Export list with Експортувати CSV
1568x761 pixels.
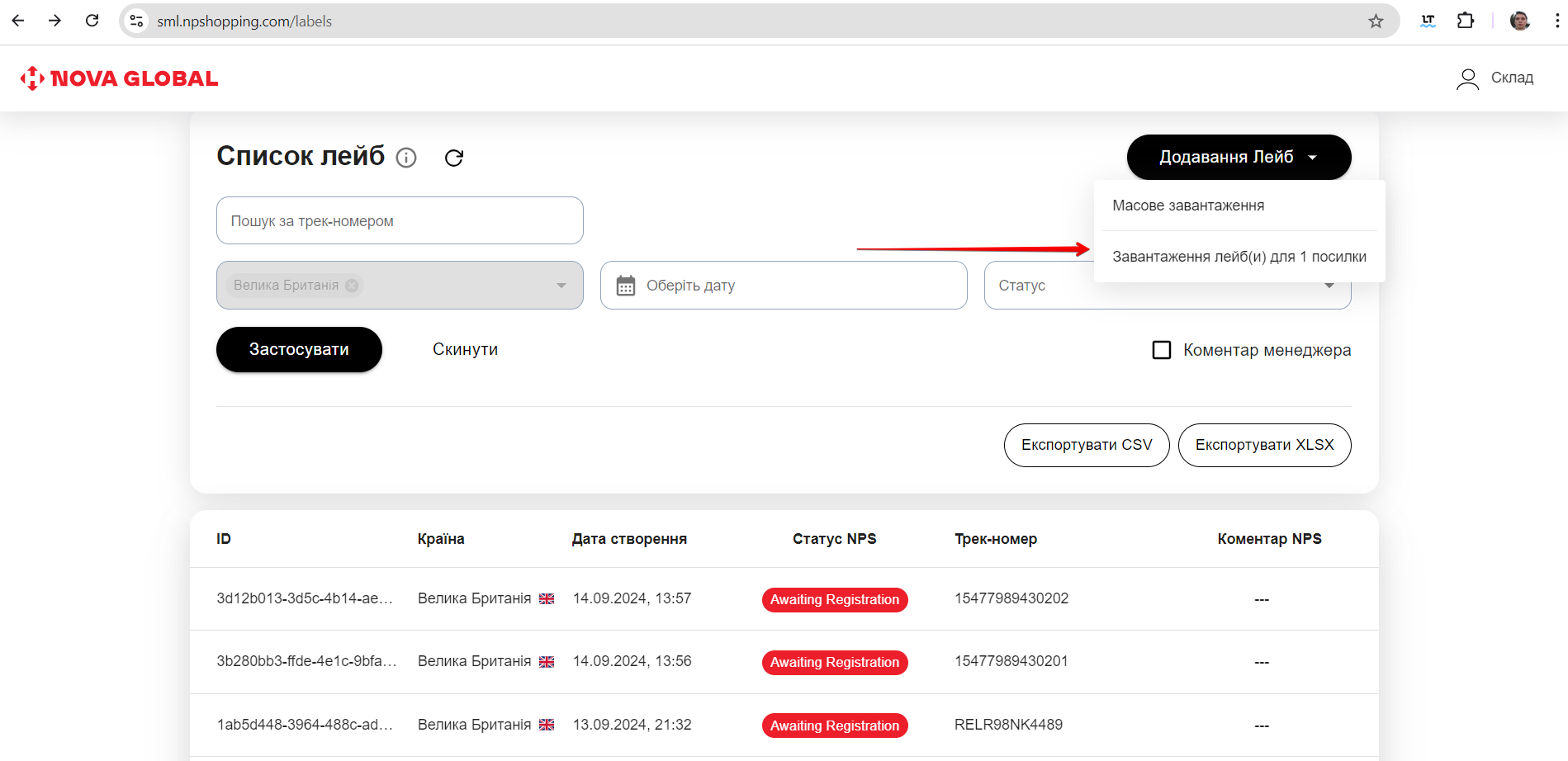tap(1087, 445)
